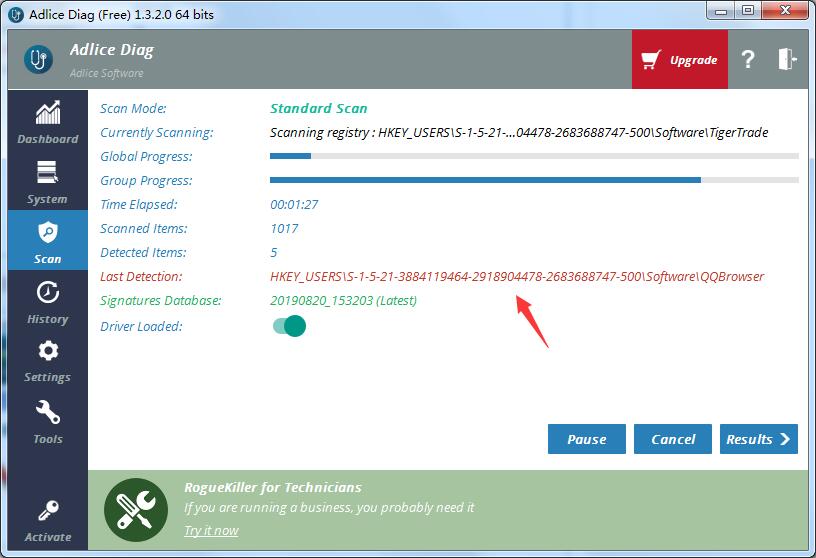Click the help question mark icon
This screenshot has height=558, width=816.
(x=748, y=59)
